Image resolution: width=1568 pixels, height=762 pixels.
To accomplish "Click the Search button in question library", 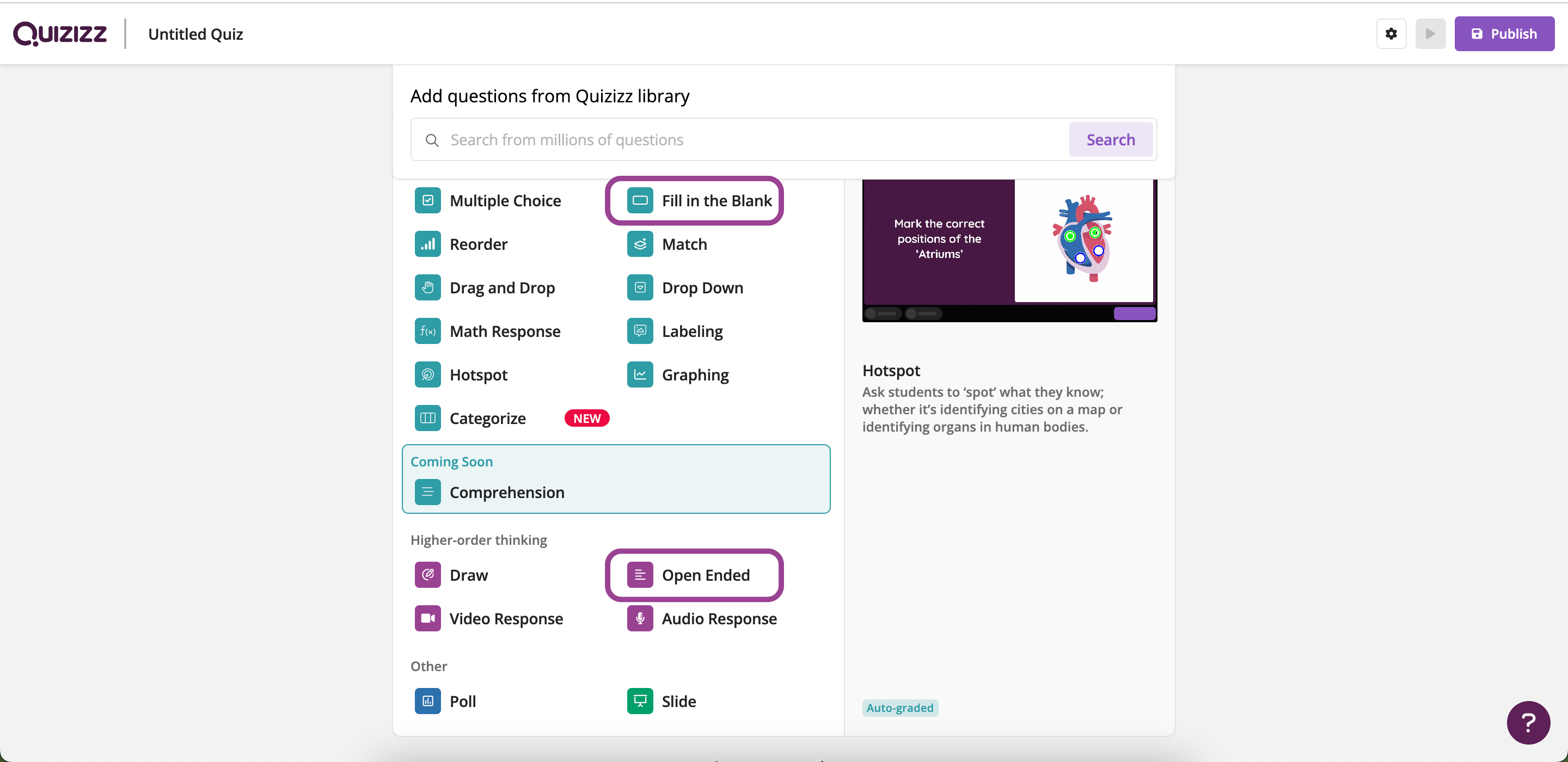I will [x=1112, y=139].
